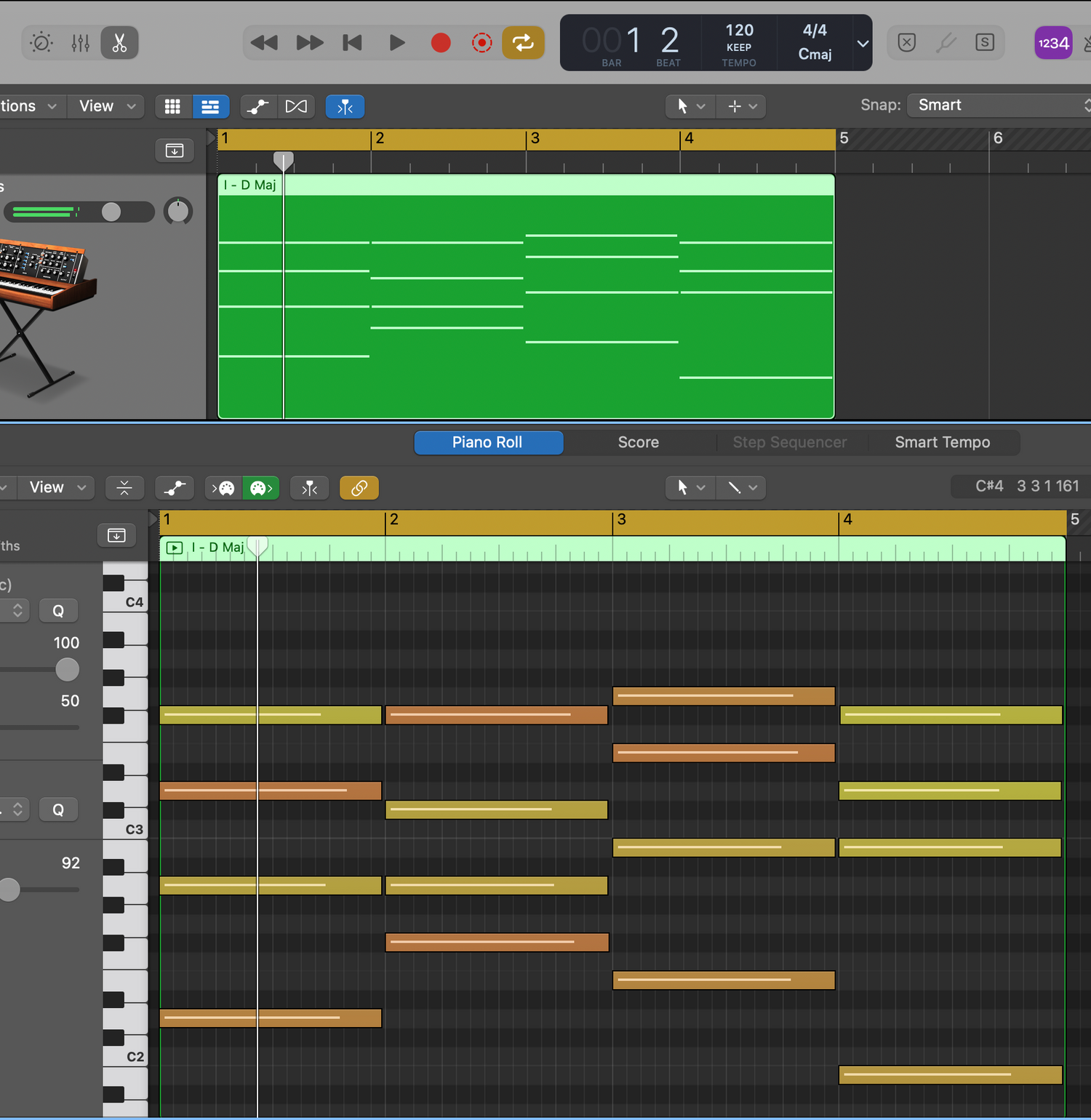Image resolution: width=1091 pixels, height=1120 pixels.
Task: Click the tempo value 120
Action: click(x=739, y=31)
